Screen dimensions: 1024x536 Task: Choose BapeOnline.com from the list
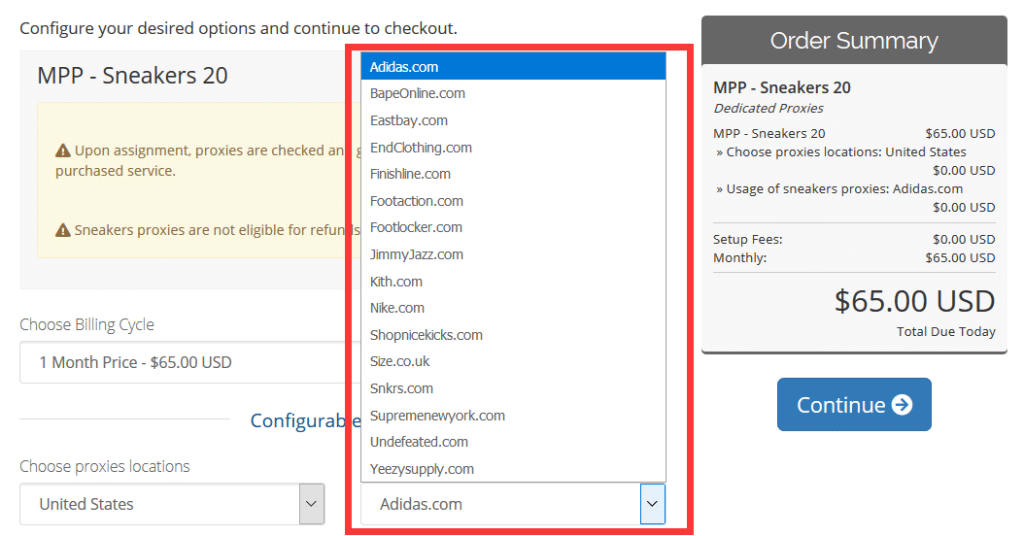[513, 93]
